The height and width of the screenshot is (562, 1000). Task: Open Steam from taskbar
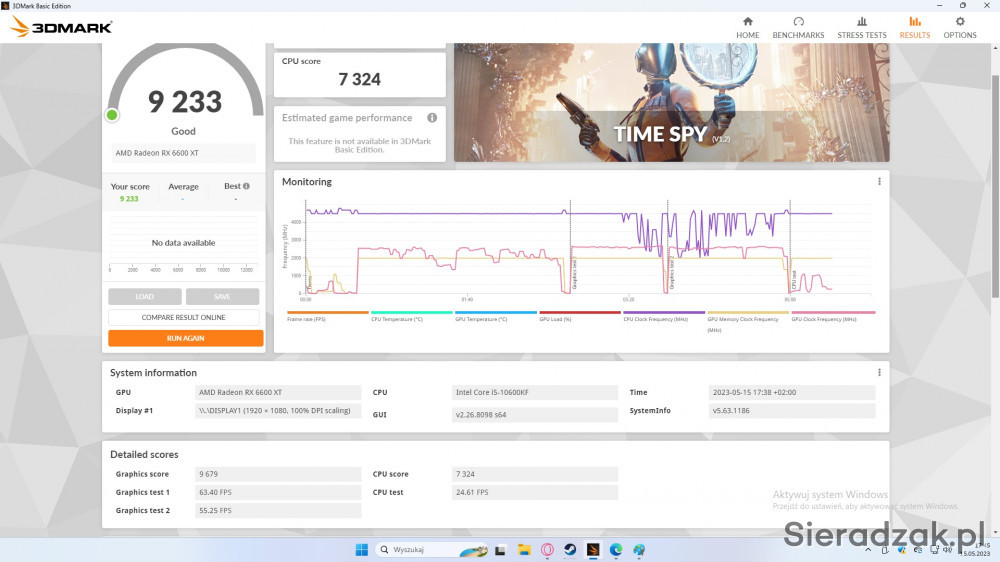[570, 550]
